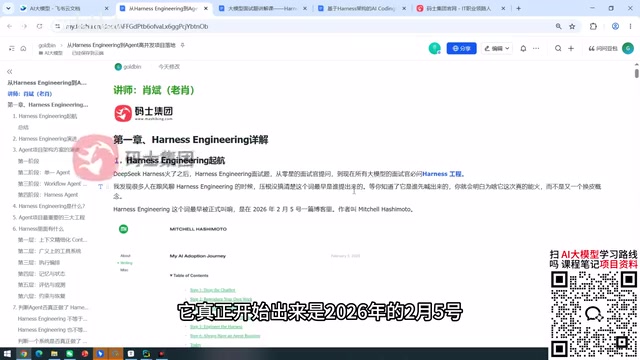Bookmark this page with star icon
Viewport: 640px width, 360px height.
pos(572,26)
